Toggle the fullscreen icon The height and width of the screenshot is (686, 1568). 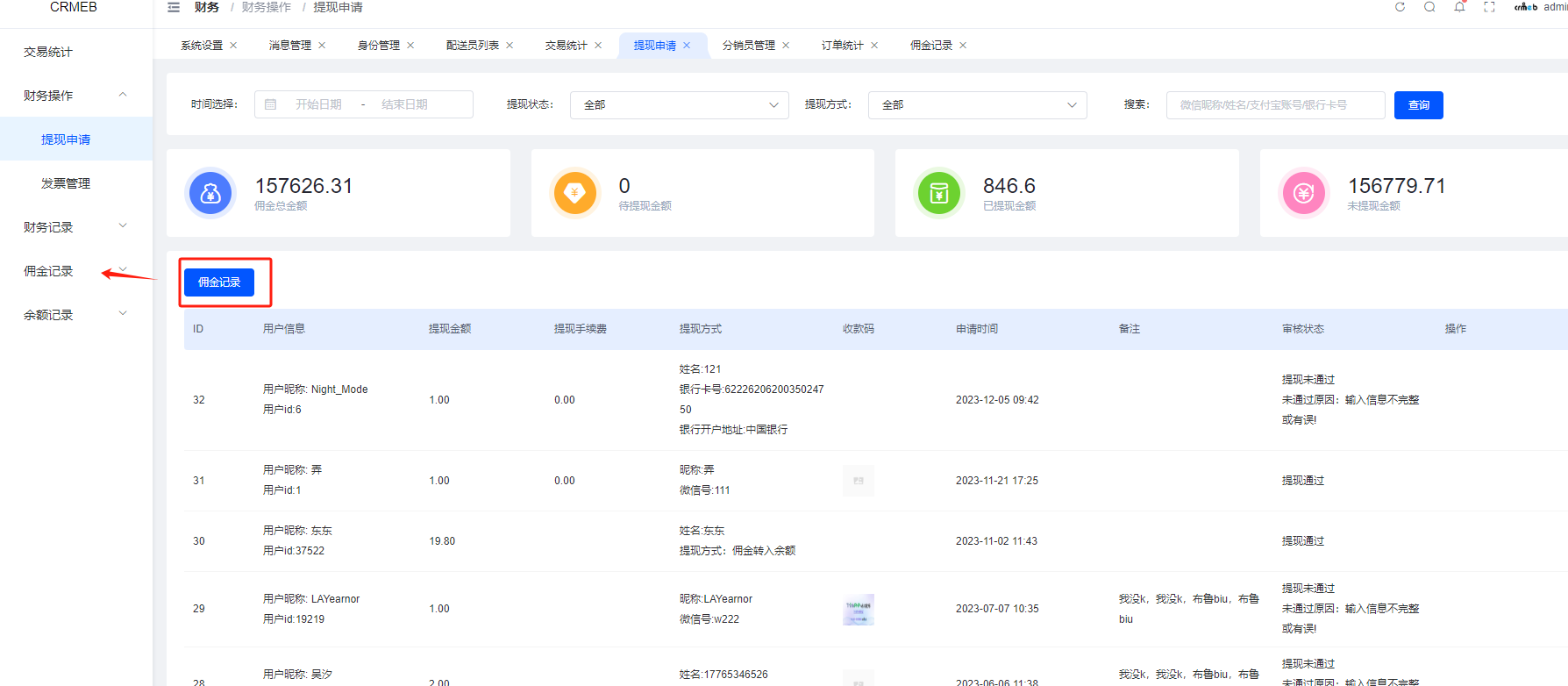1489,7
